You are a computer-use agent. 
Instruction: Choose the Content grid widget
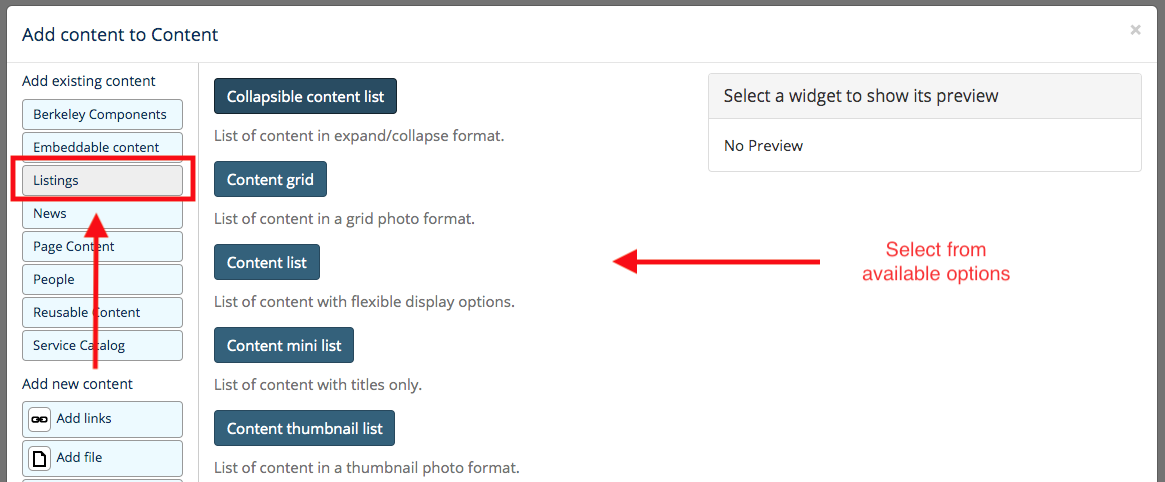point(270,179)
